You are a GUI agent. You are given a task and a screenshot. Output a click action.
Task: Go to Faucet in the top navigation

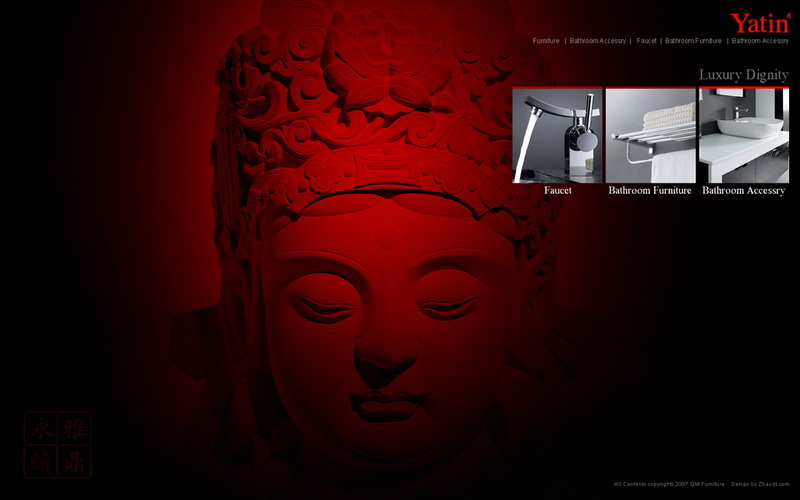[646, 41]
